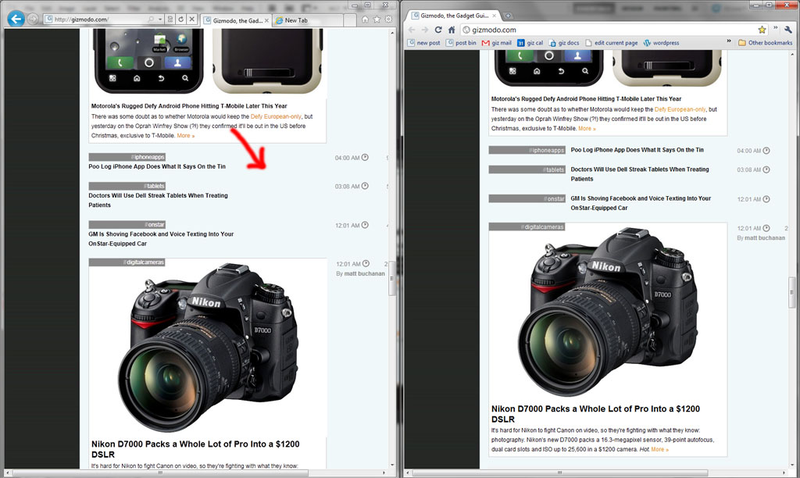
Task: Open 'Doctors Will Use Dell Streak Tablets' in IE
Action: (158, 200)
